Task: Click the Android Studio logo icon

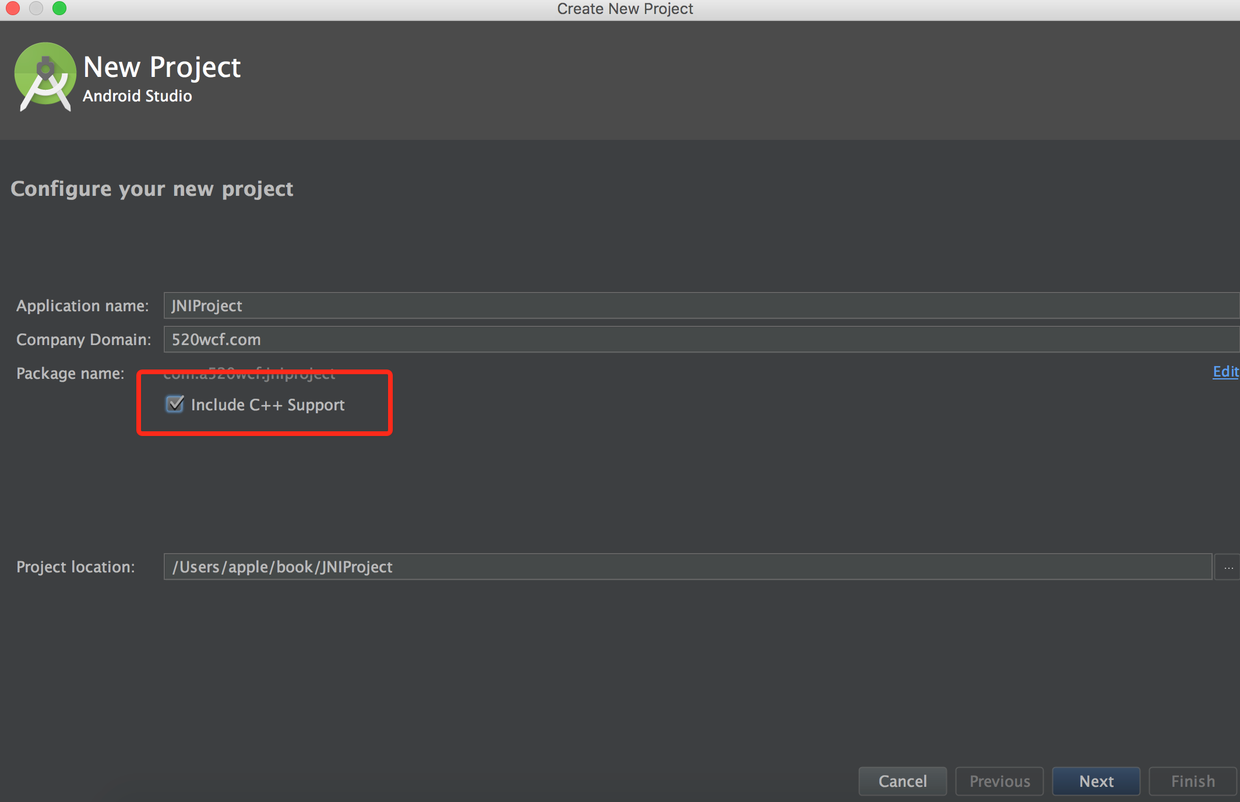Action: coord(45,77)
